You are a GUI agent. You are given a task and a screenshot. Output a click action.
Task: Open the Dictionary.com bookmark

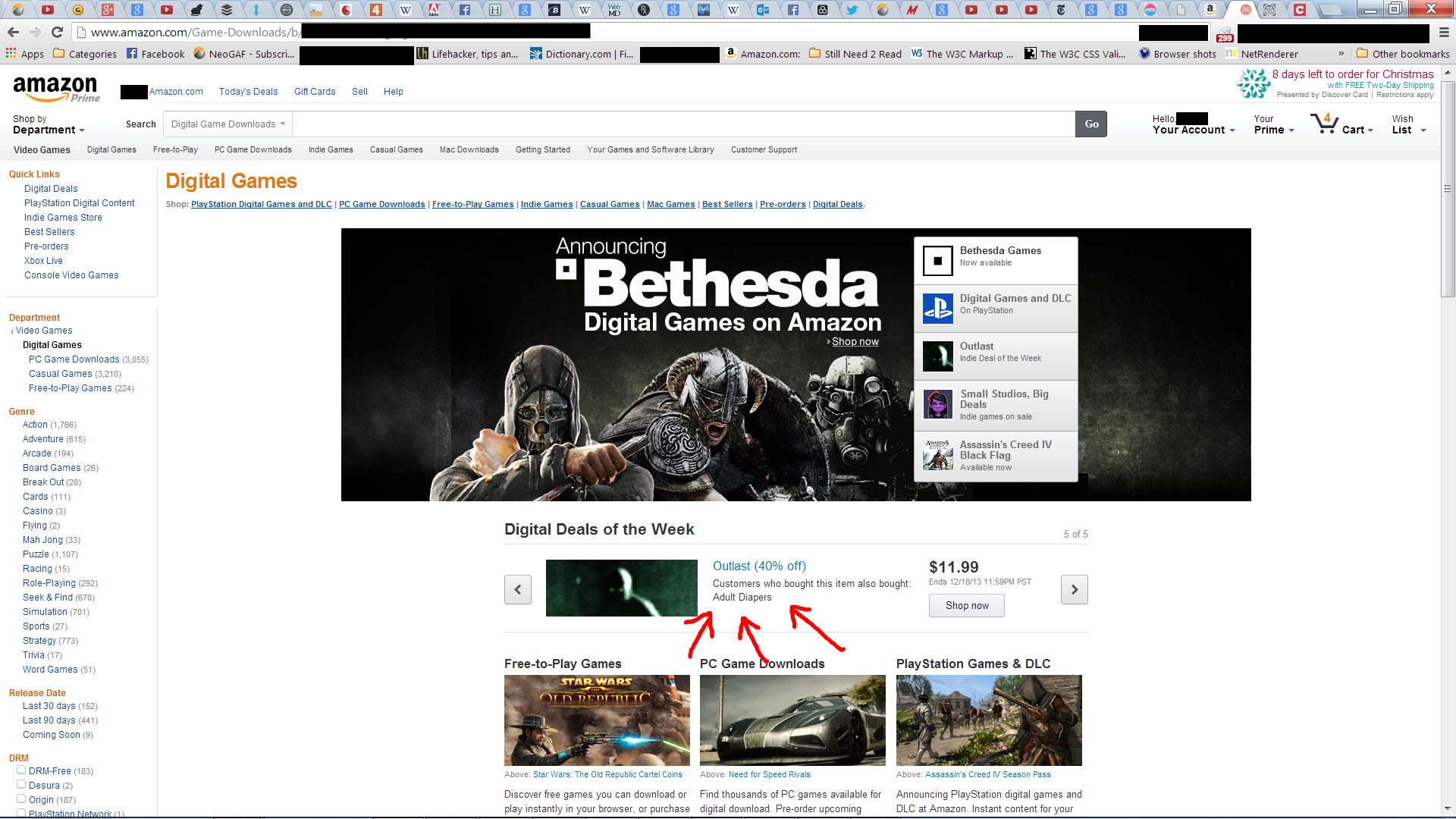tap(582, 54)
